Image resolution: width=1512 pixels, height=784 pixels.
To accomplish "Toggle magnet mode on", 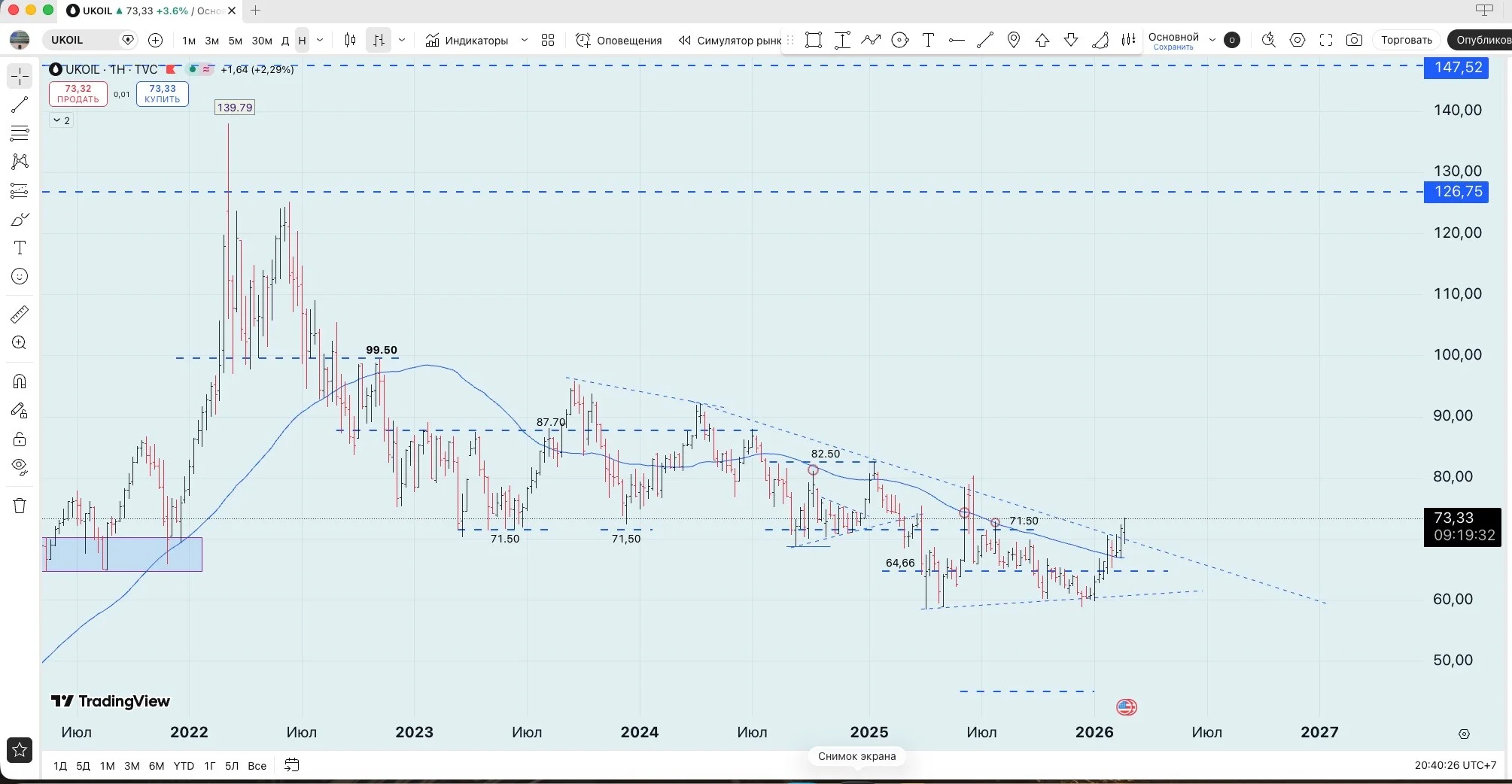I will click(x=20, y=381).
